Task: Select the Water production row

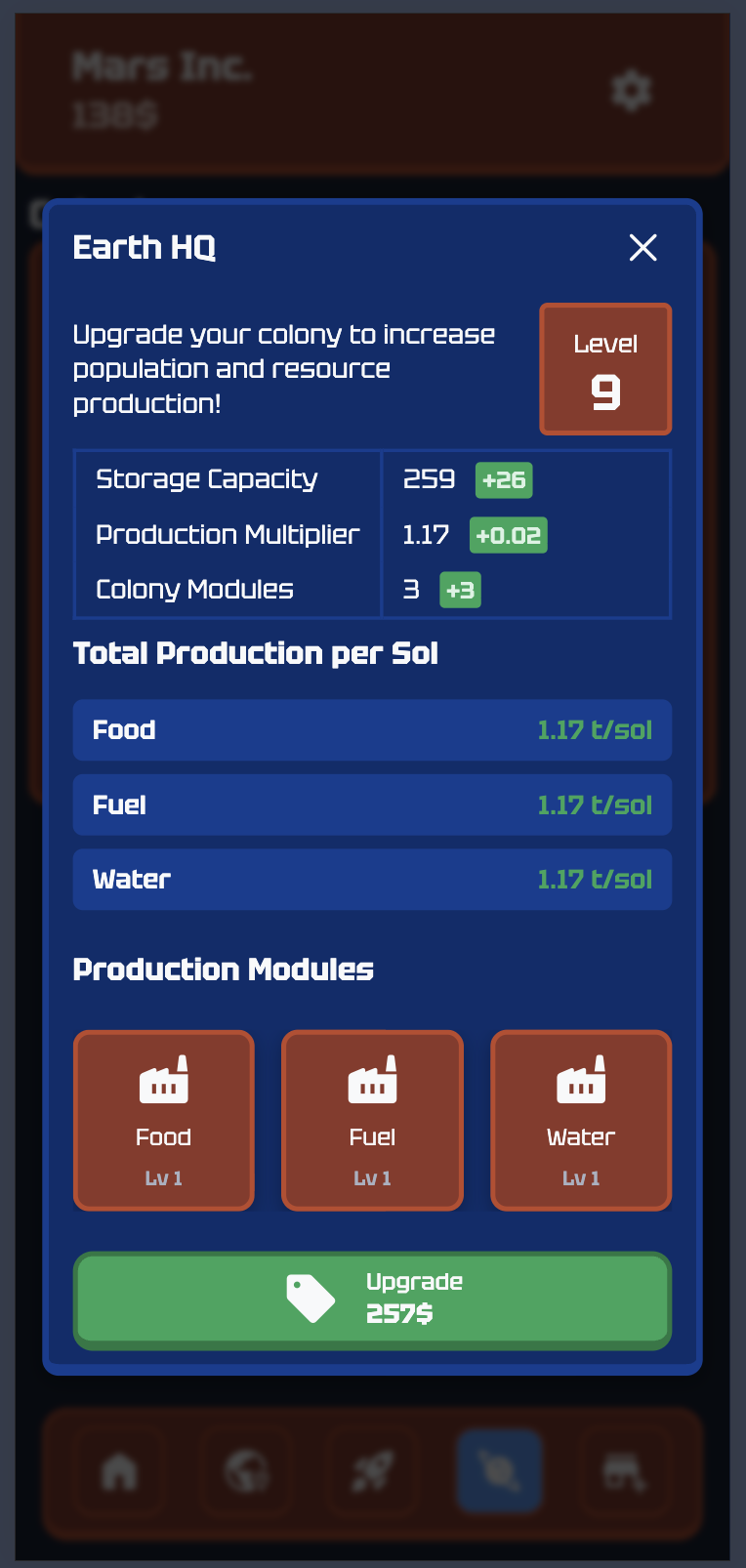Action: [372, 880]
